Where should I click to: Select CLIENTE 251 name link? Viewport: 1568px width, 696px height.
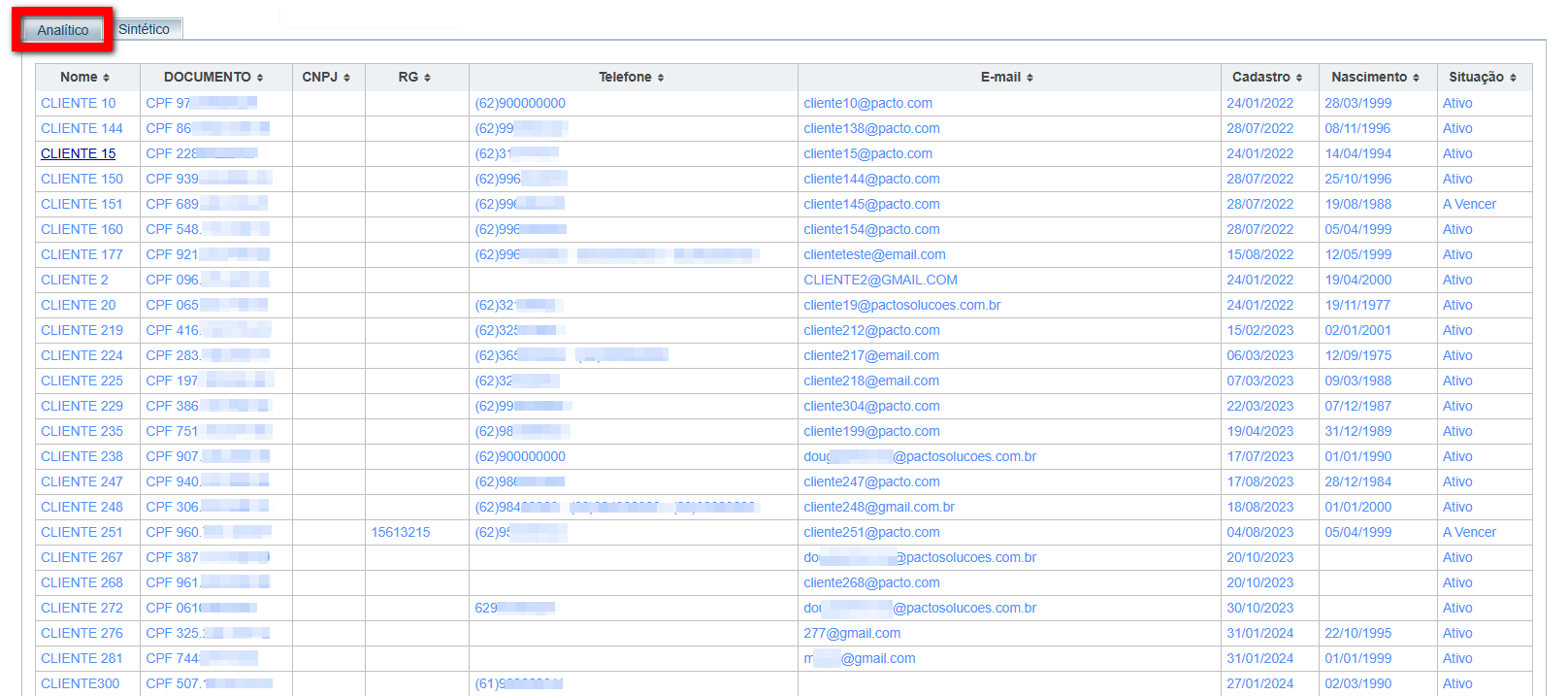pyautogui.click(x=82, y=532)
